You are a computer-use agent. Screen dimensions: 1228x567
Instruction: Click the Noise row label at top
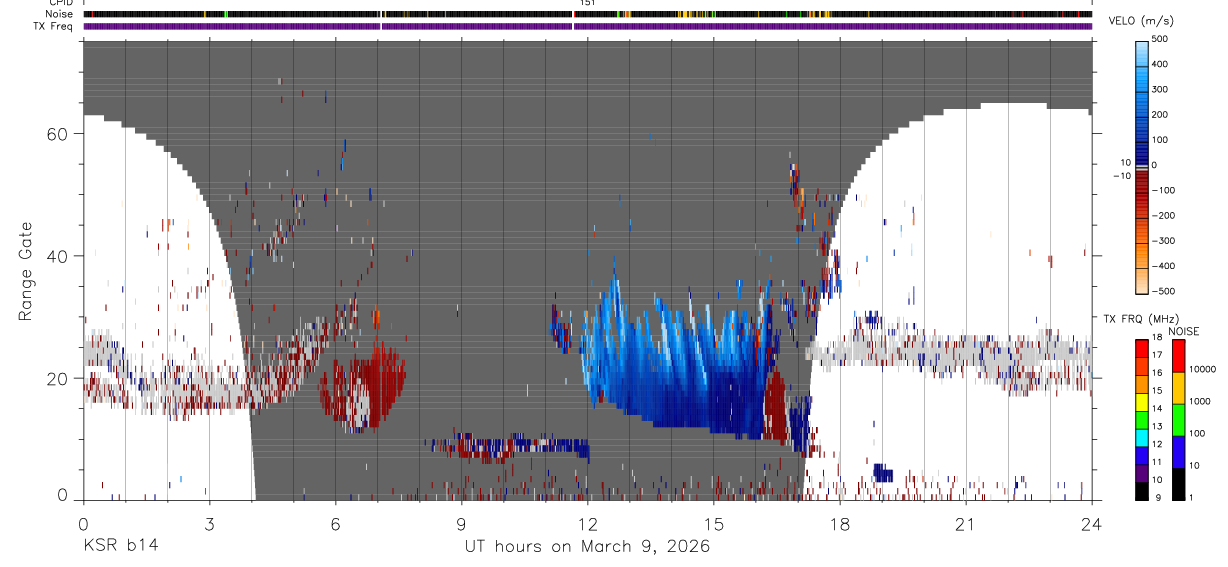click(x=58, y=14)
